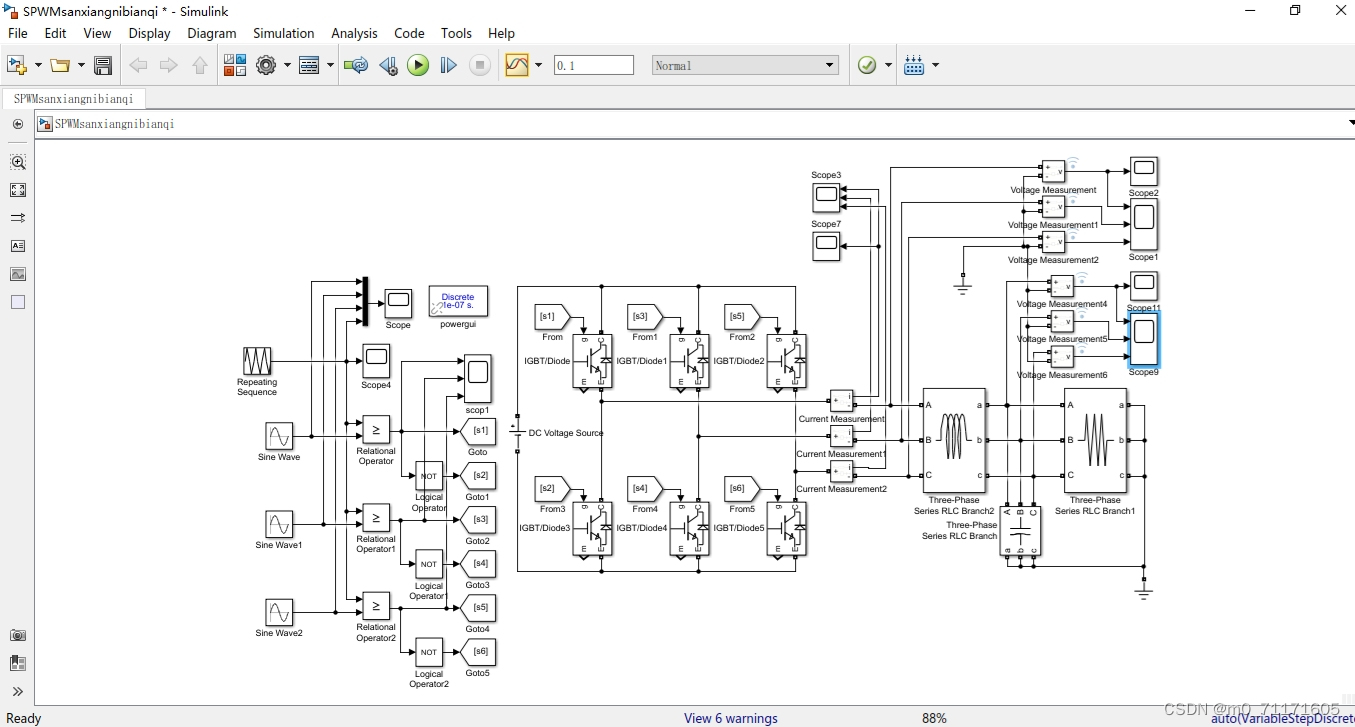
Task: Go up to parent with the arrow icon
Action: coord(200,65)
